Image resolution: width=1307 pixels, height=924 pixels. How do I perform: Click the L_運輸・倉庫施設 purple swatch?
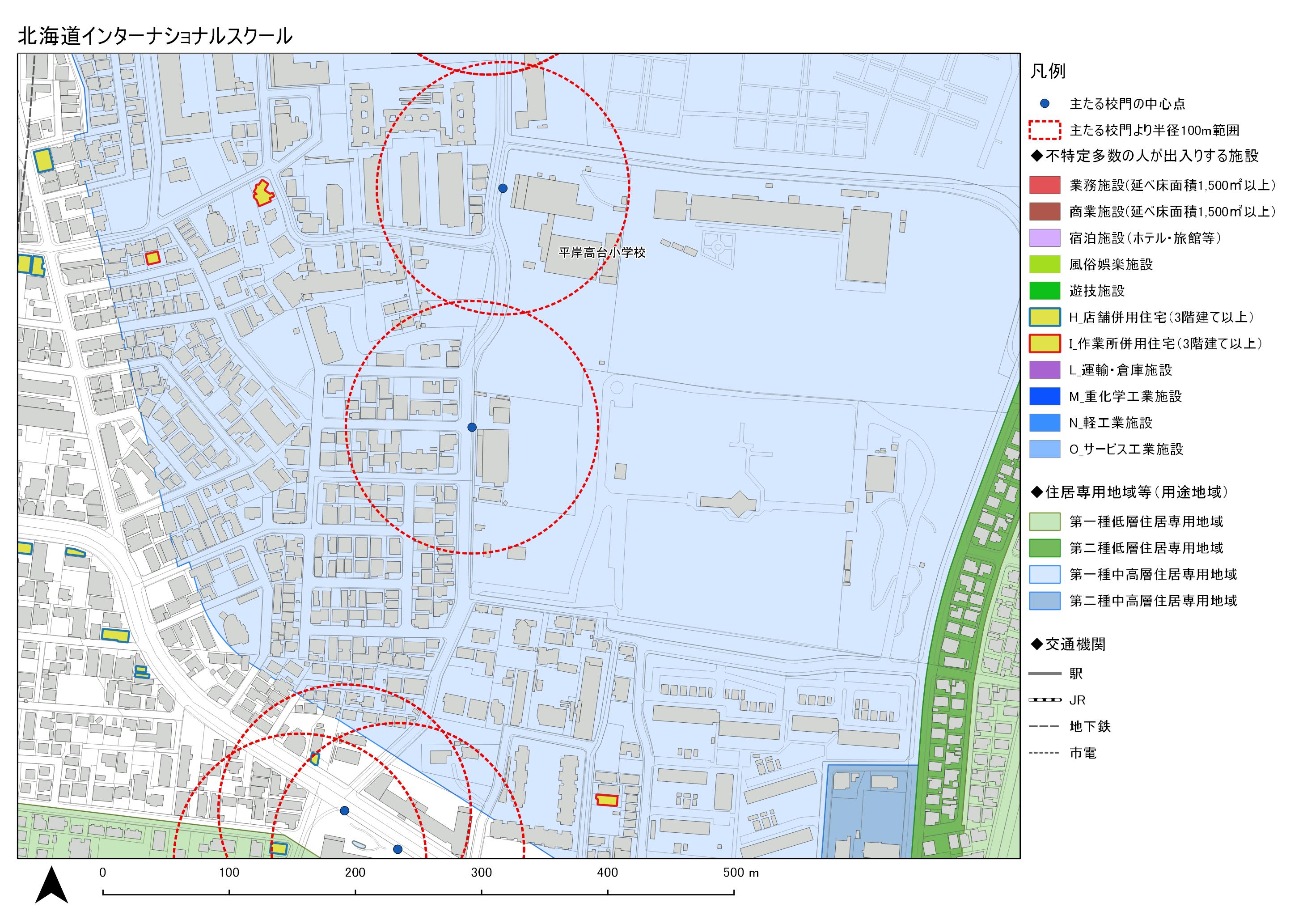click(1045, 369)
